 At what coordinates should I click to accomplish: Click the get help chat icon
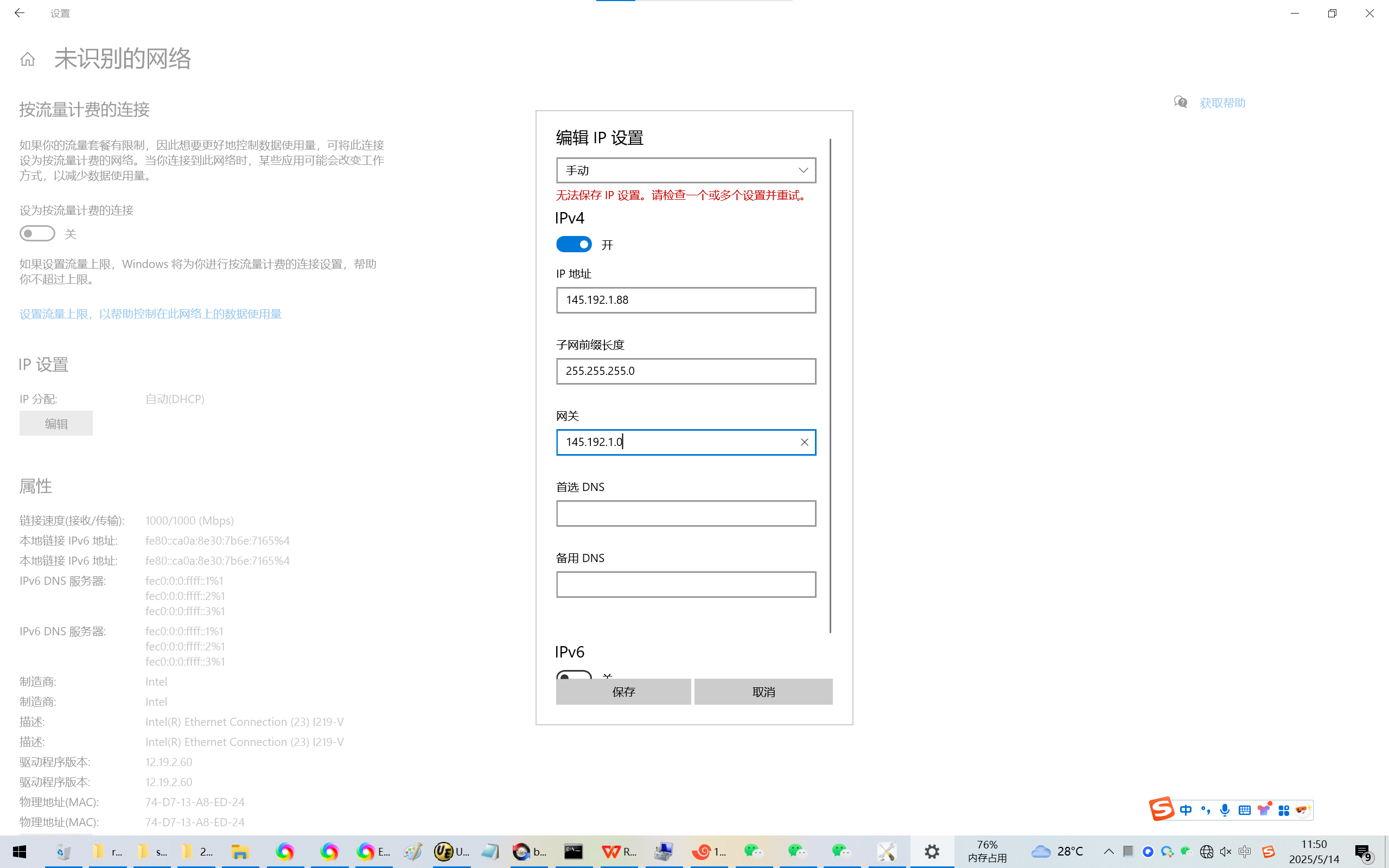click(1180, 102)
